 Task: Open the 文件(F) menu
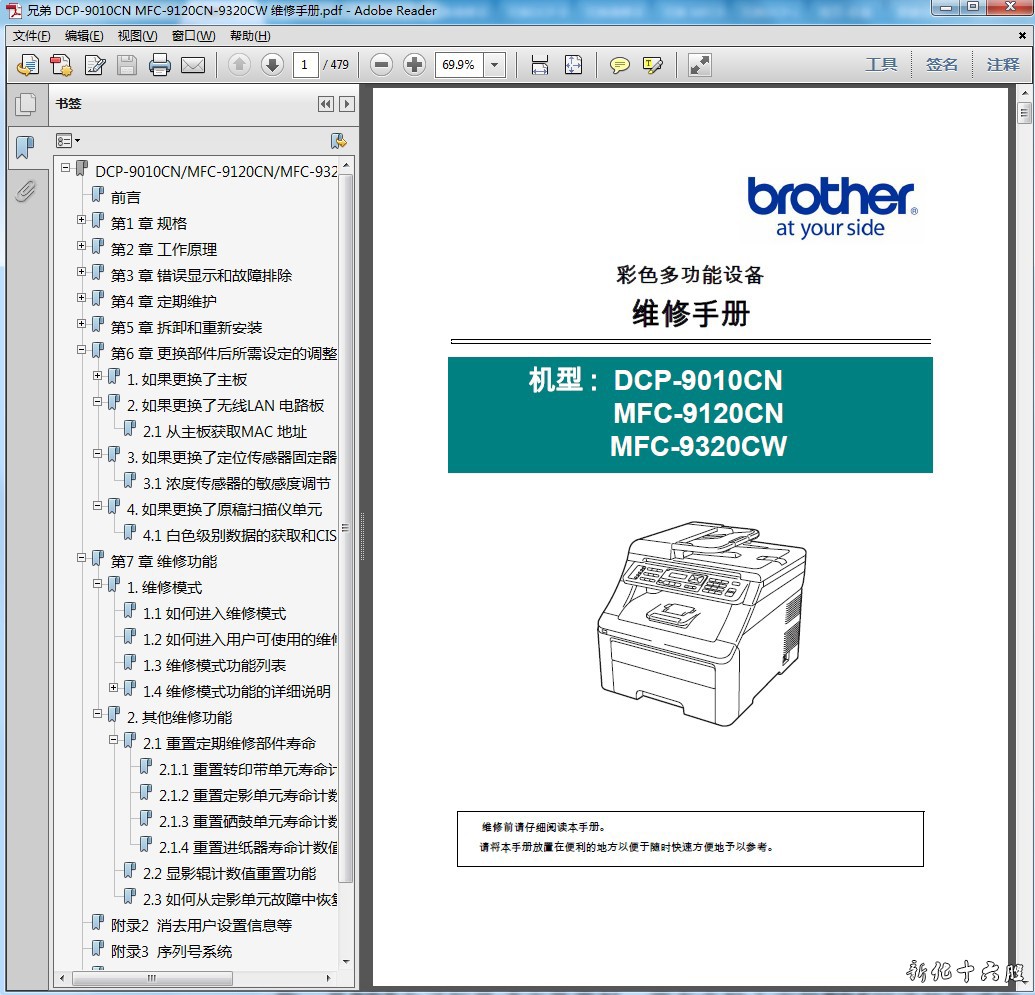(x=31, y=36)
